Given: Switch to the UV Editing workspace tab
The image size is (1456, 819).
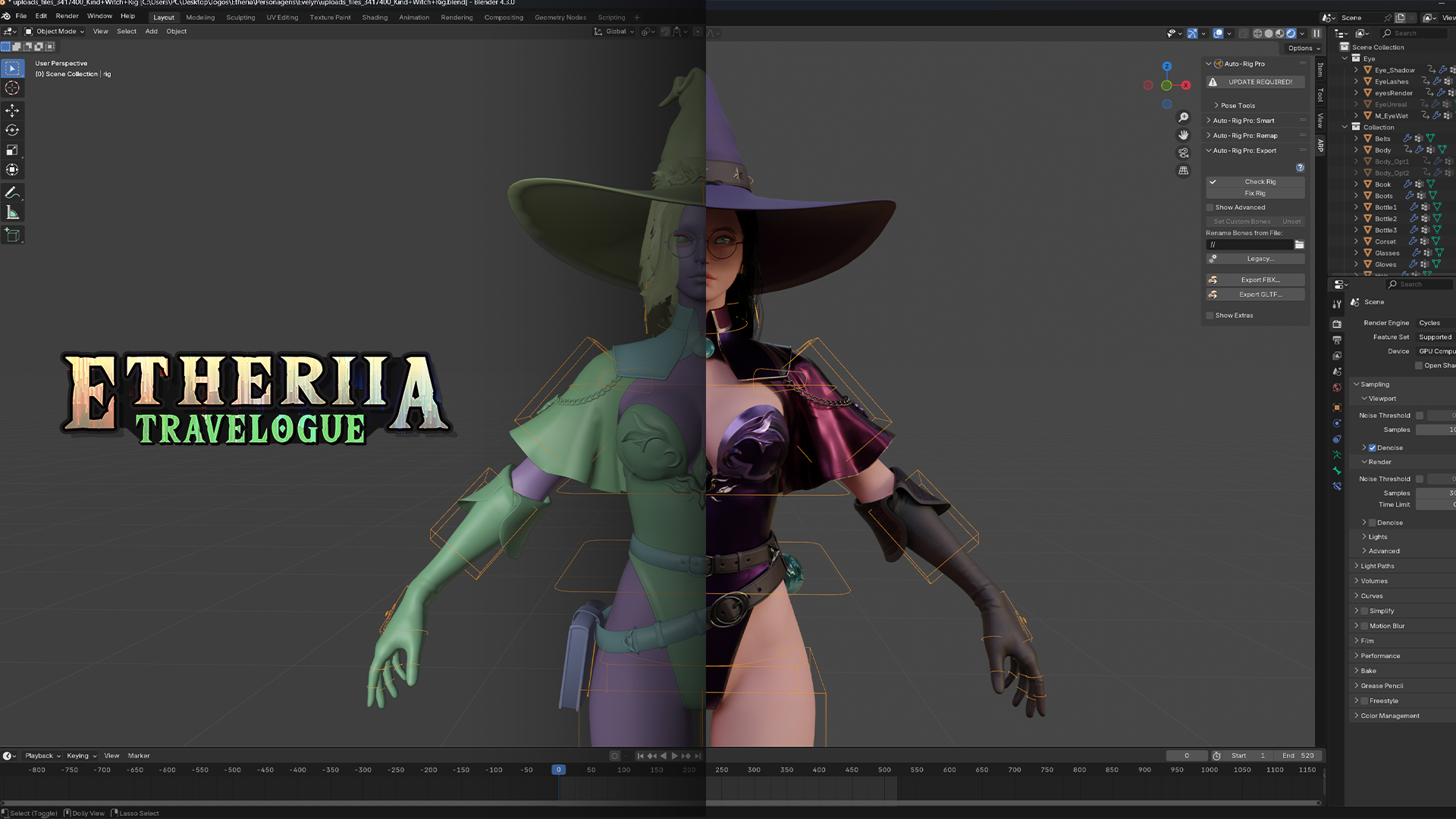Looking at the screenshot, I should click(282, 17).
